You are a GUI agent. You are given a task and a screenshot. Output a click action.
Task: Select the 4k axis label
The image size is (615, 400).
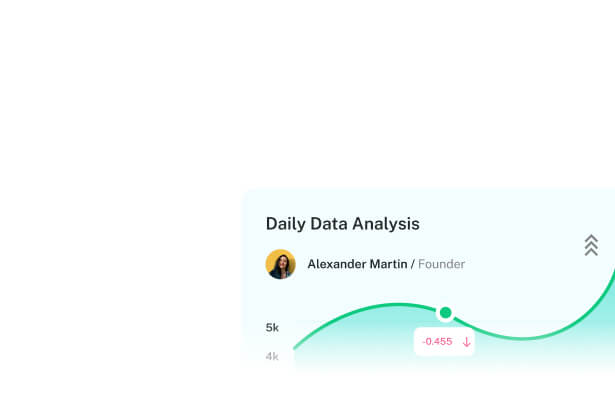point(272,356)
